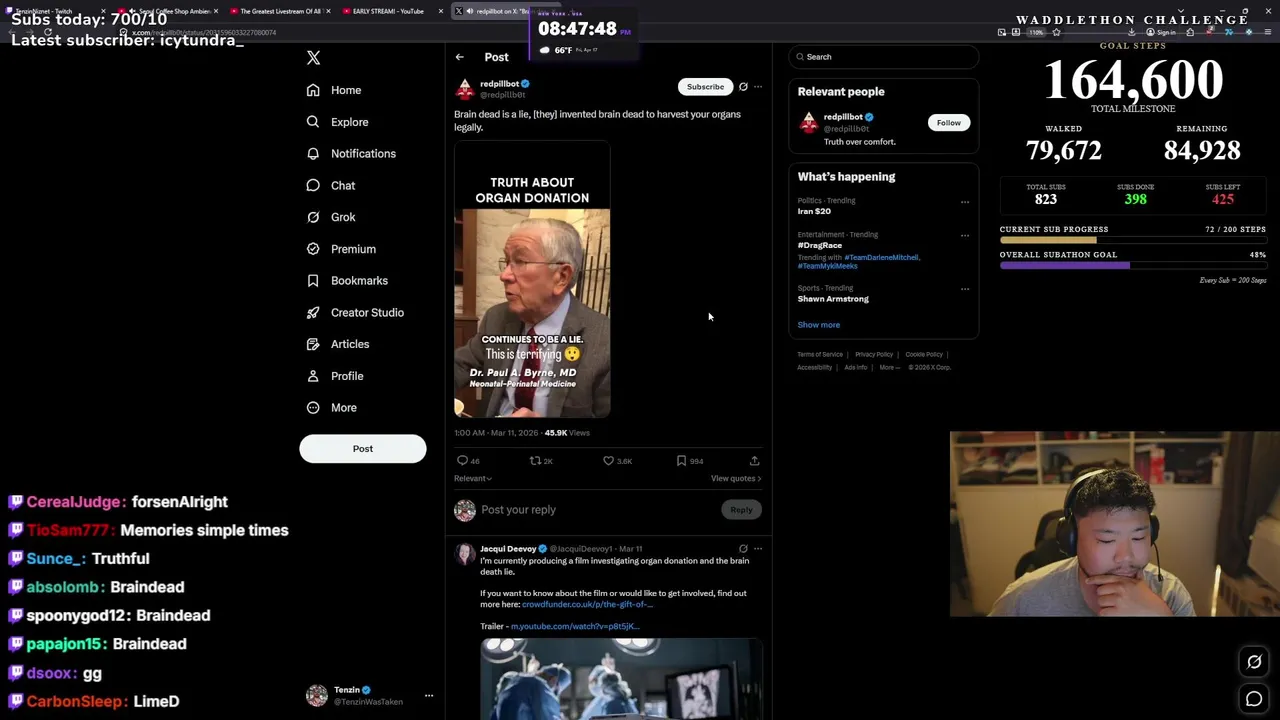Click the X search box

(x=884, y=57)
